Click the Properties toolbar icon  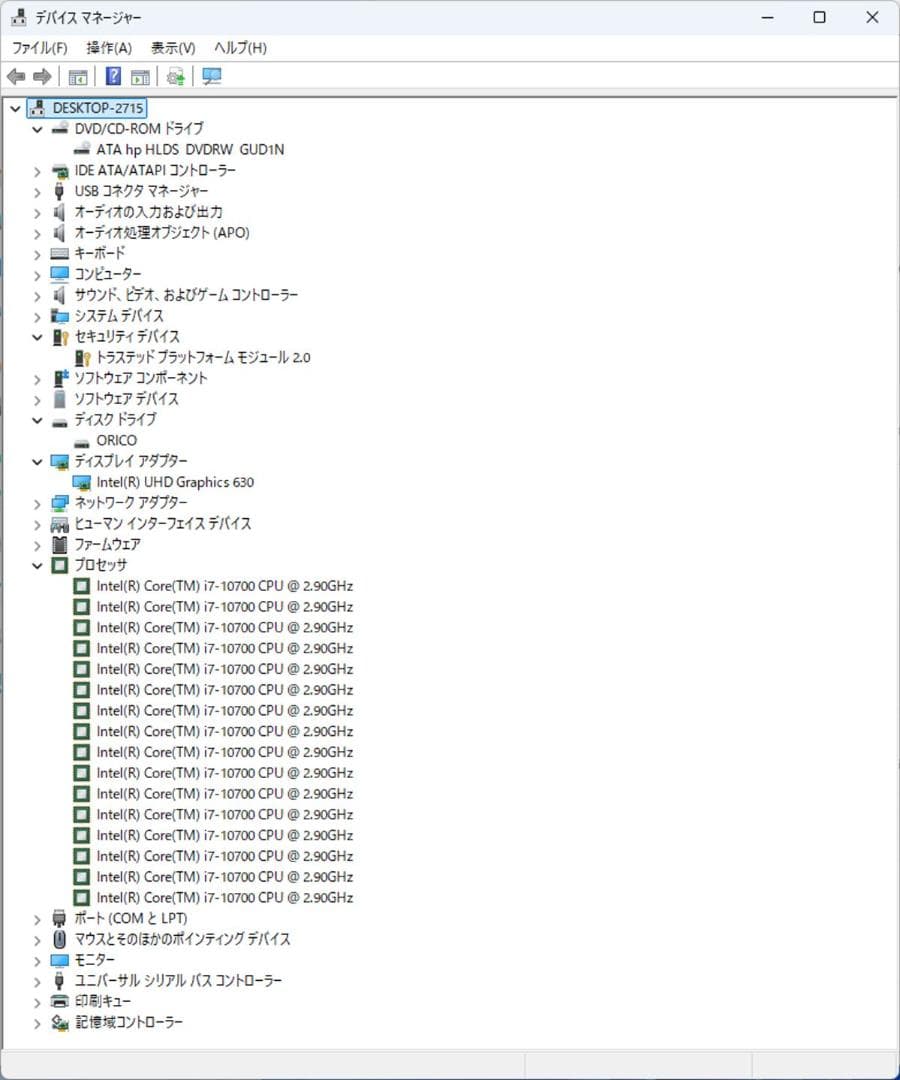click(x=141, y=76)
